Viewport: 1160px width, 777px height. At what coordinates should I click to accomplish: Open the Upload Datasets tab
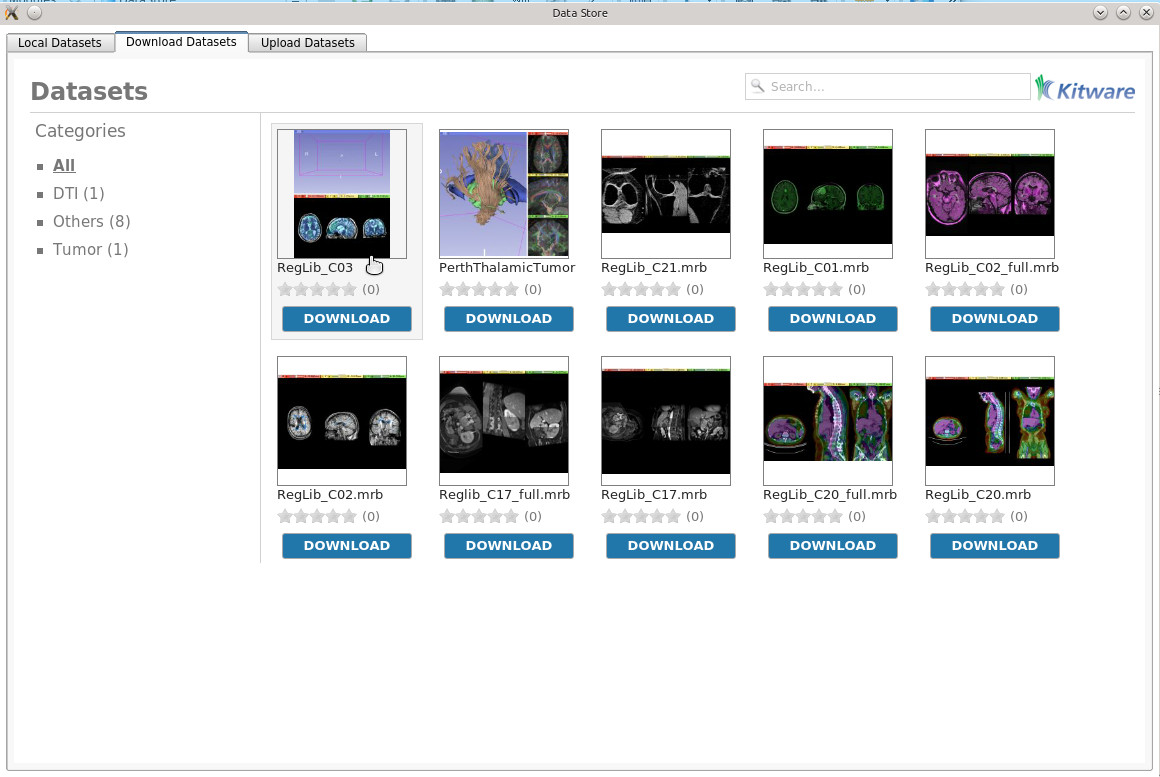(x=308, y=43)
